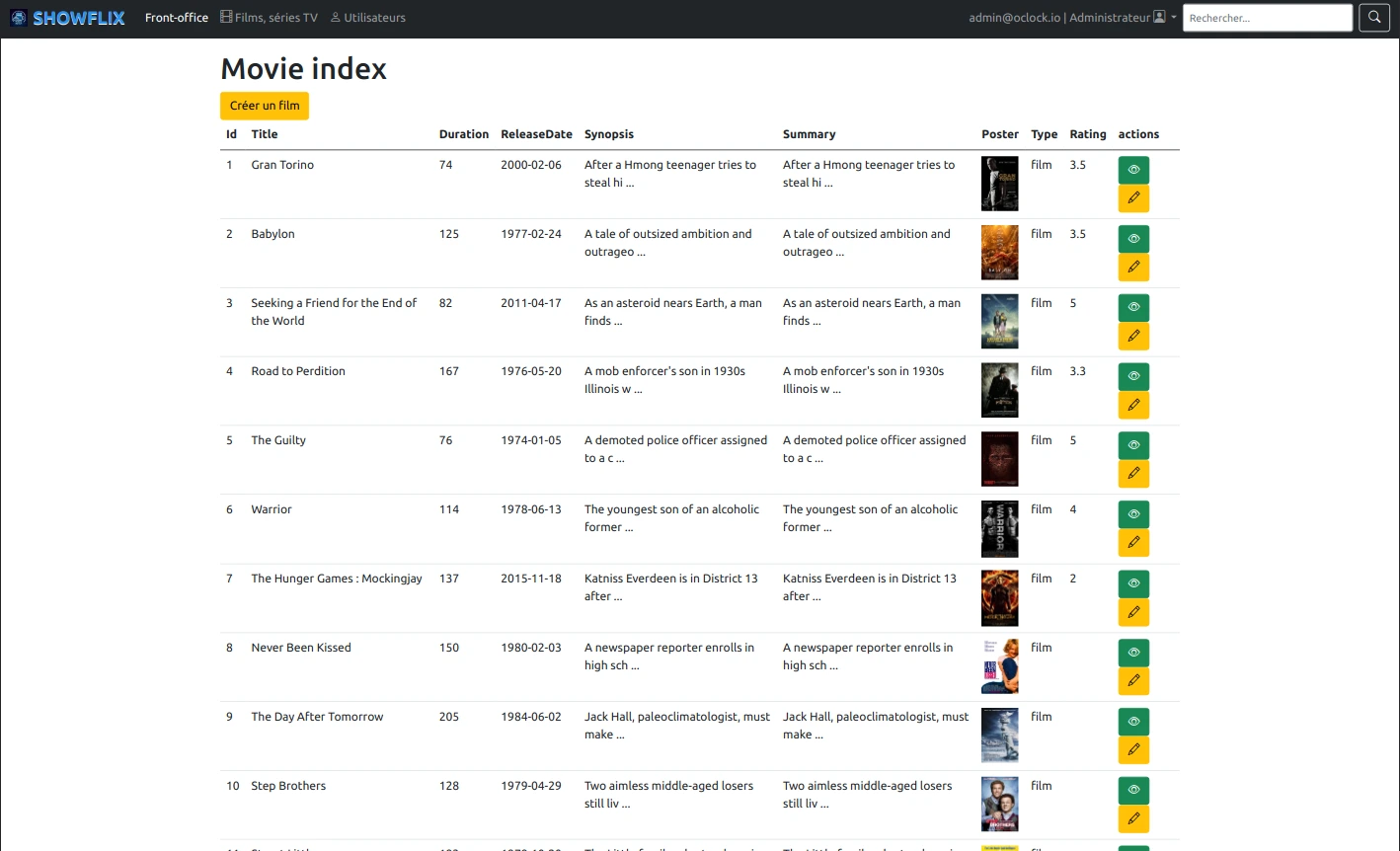Screen dimensions: 1400x851
Task: Click the ReleaseDate column header
Action: (x=536, y=134)
